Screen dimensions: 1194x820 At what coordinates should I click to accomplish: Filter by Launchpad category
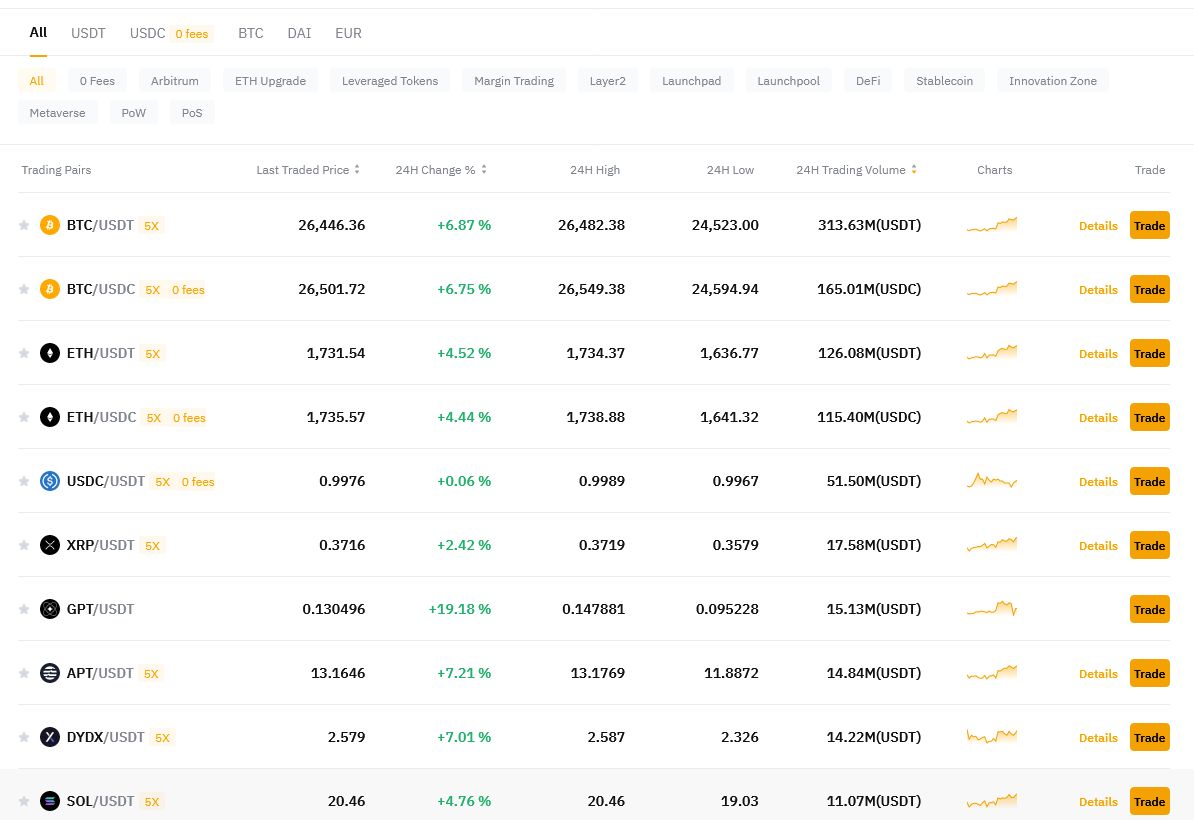click(x=691, y=81)
